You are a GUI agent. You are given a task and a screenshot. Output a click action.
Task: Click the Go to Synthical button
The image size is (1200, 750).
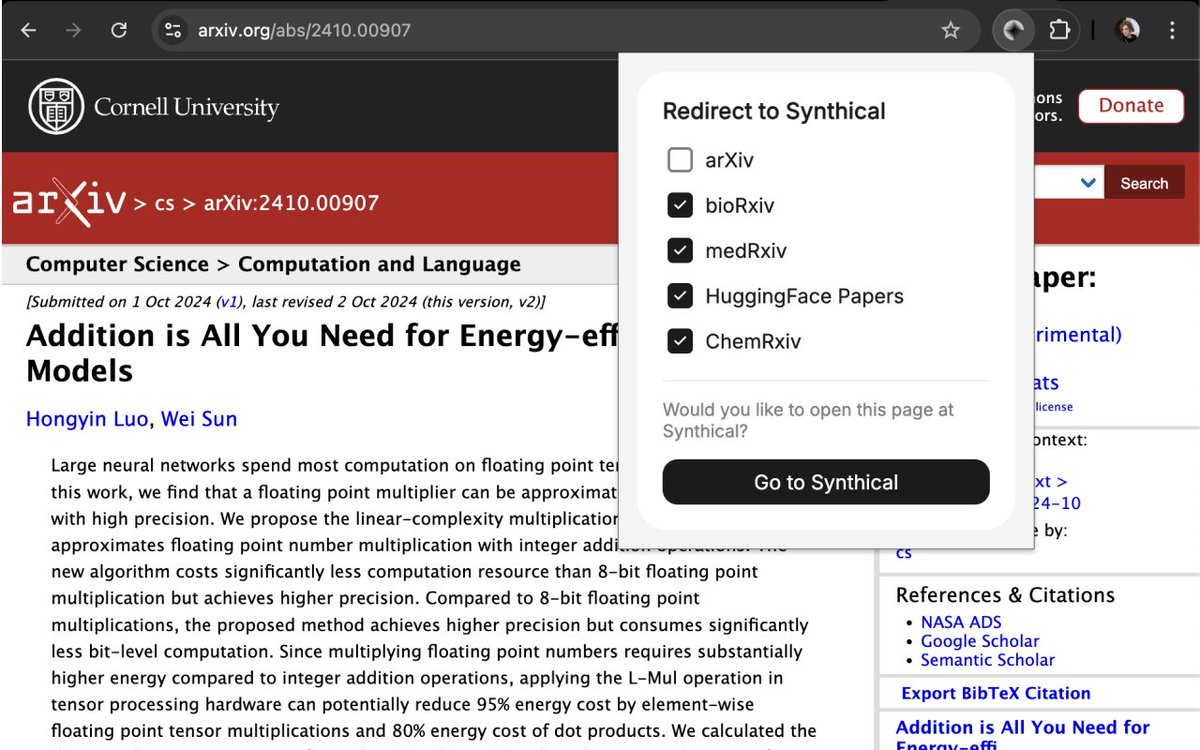coord(826,482)
